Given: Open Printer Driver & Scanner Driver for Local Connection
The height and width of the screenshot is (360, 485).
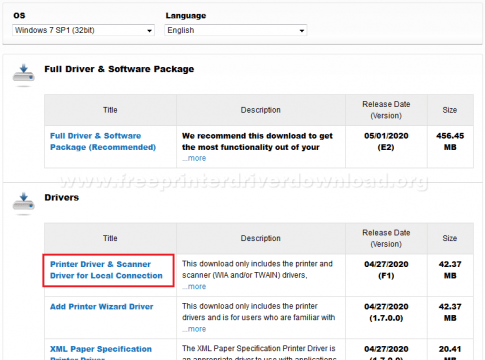Looking at the screenshot, I should pos(106,270).
